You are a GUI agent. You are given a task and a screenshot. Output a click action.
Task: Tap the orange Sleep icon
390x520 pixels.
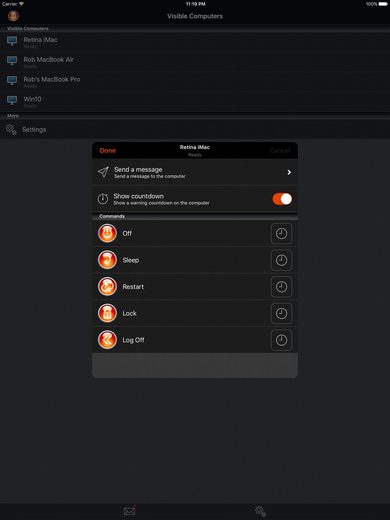coord(107,260)
